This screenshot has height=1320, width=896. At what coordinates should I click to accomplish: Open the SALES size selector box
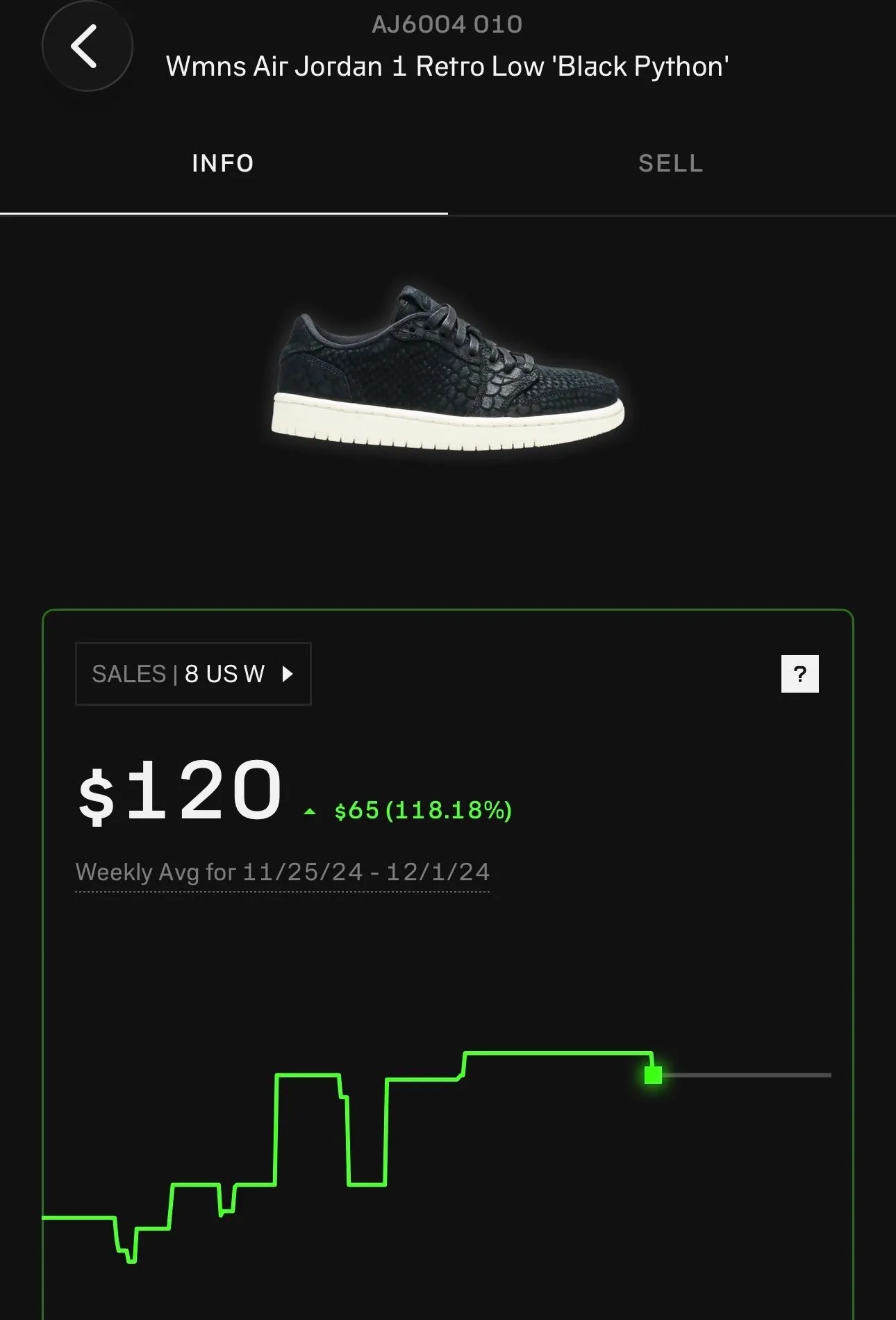(193, 674)
